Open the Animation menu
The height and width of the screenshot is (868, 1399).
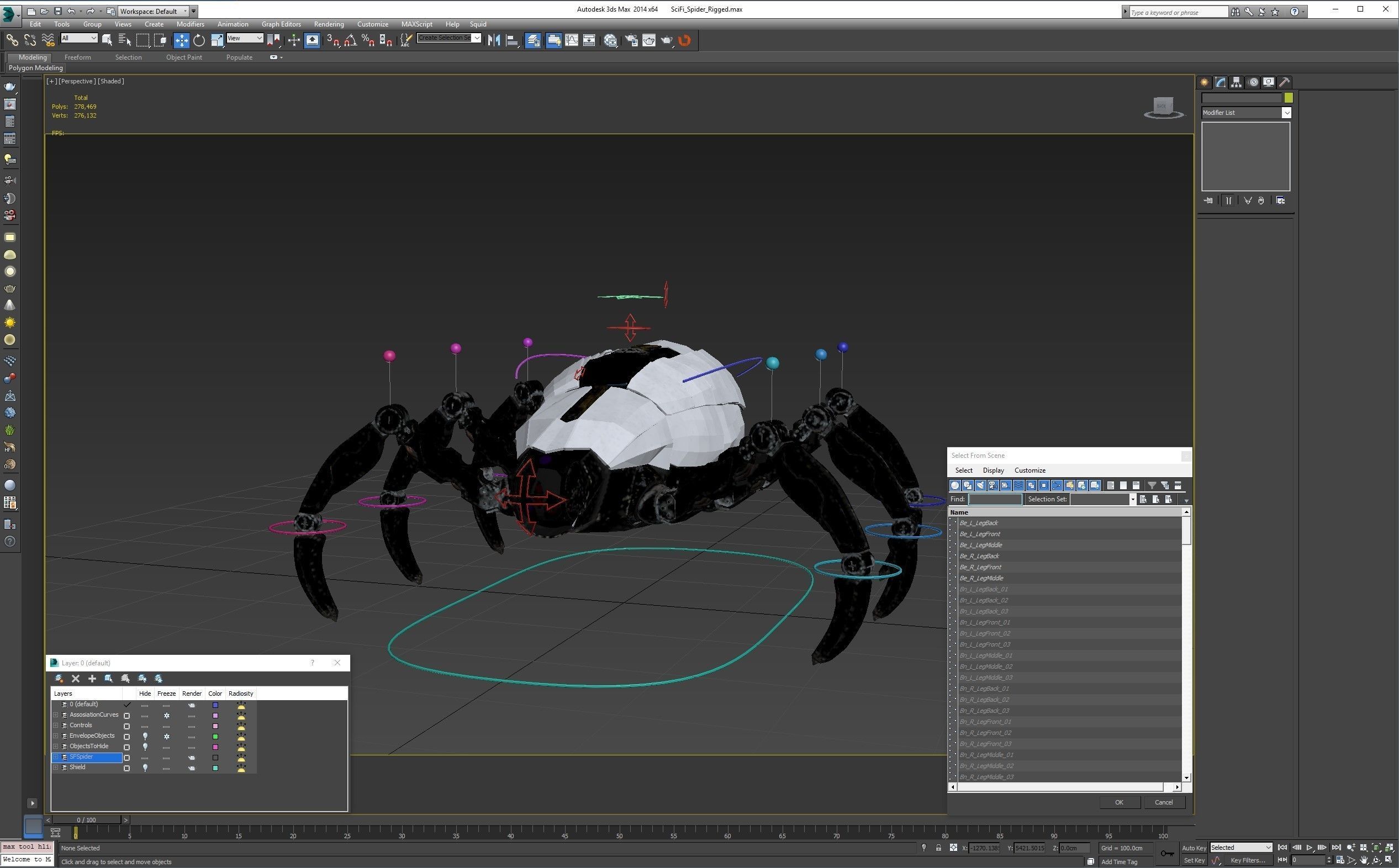[x=233, y=24]
